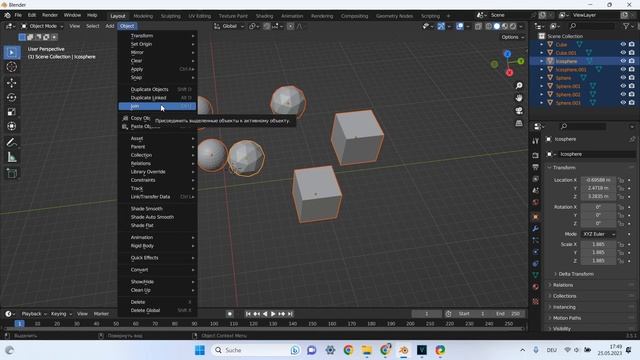Viewport: 640px width, 360px height.
Task: Click the red X axis gizmo
Action: (509, 73)
